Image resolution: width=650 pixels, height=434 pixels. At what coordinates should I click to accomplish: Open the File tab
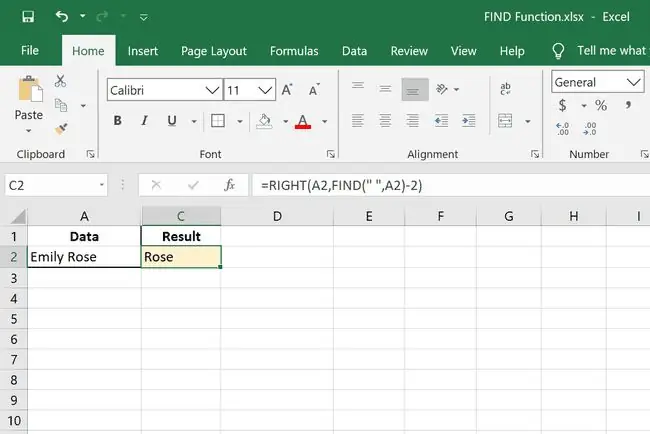(x=30, y=51)
